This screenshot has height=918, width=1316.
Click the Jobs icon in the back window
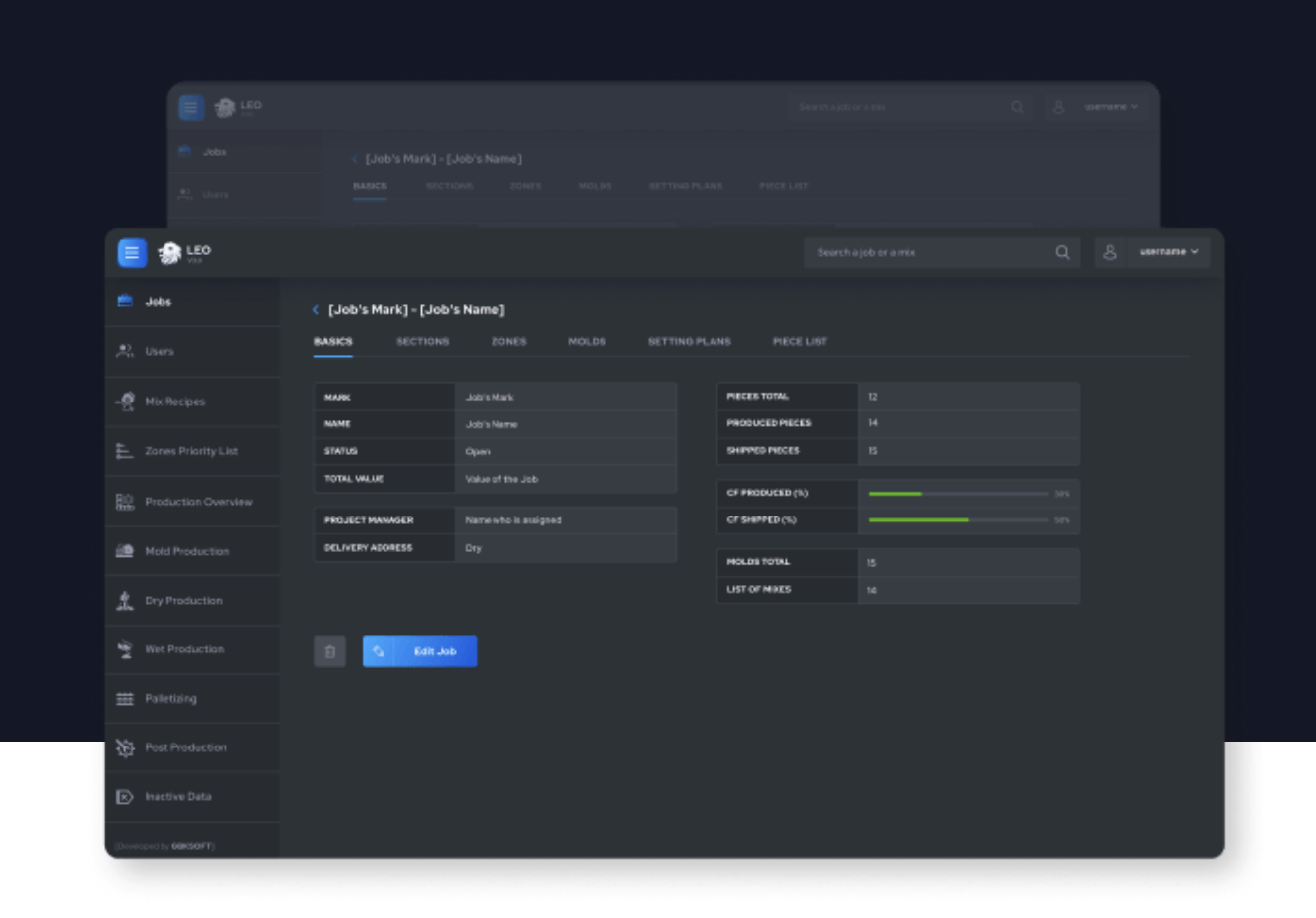[184, 152]
